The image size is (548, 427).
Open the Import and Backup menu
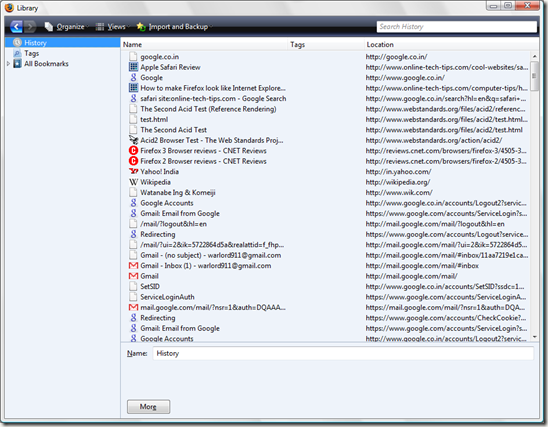point(174,27)
